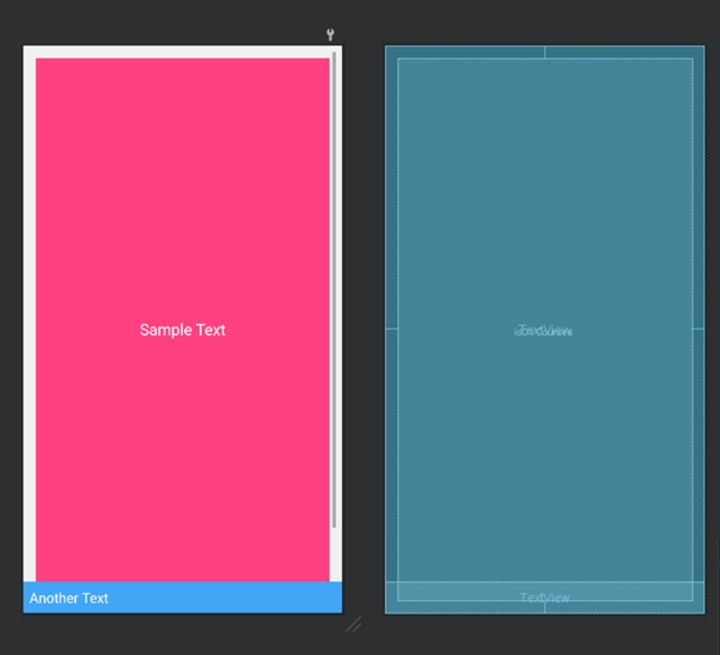Click the left-side constraint connector in blueprint
This screenshot has height=655, width=720.
(x=391, y=329)
